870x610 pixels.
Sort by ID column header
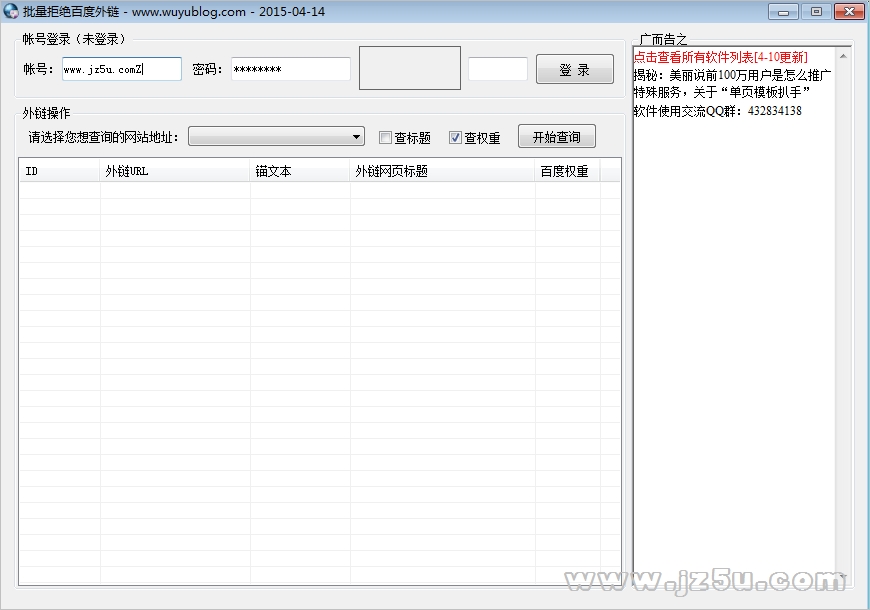pyautogui.click(x=60, y=171)
